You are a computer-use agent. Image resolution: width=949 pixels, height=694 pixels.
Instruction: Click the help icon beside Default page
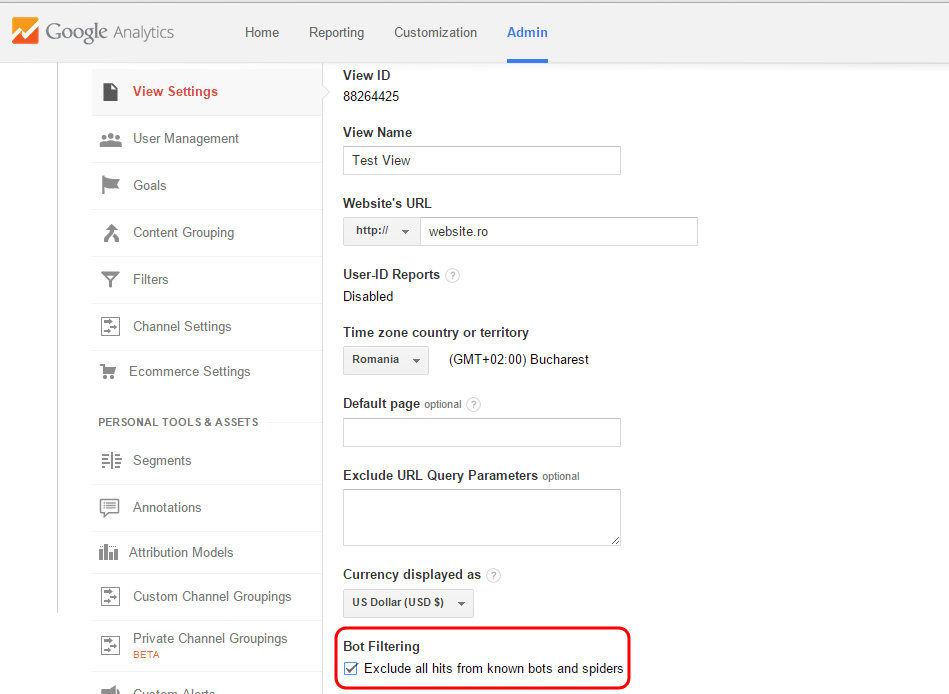tap(473, 405)
